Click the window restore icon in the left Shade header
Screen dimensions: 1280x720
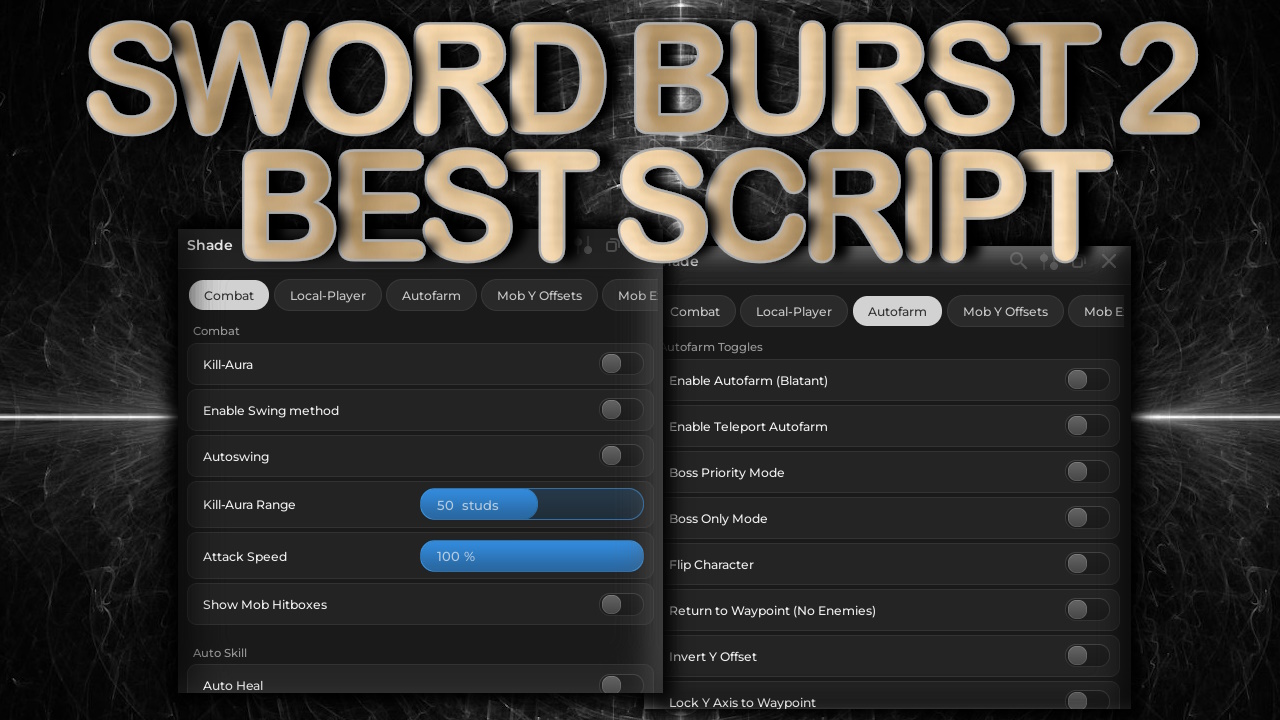coord(613,246)
